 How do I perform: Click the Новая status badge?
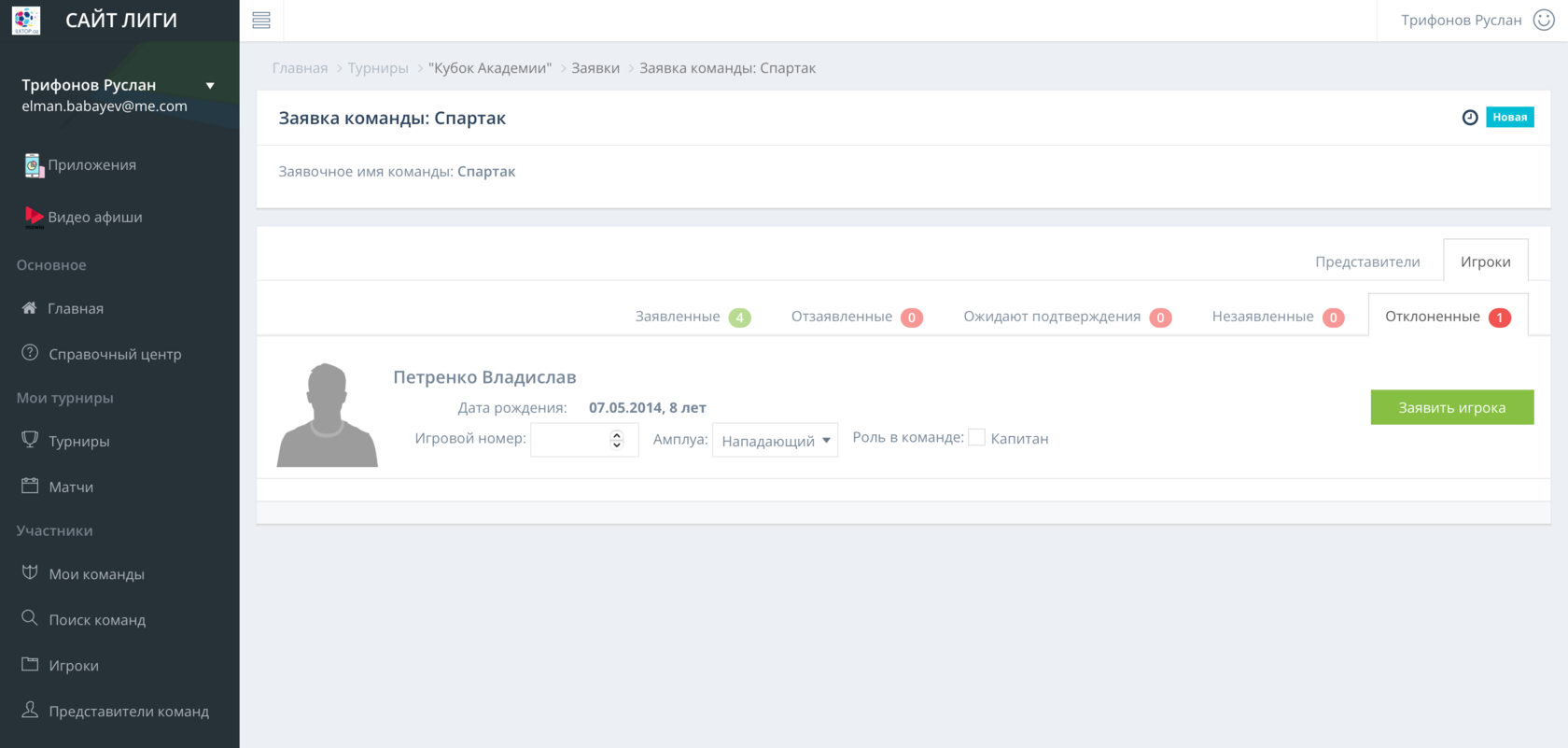coord(1510,118)
